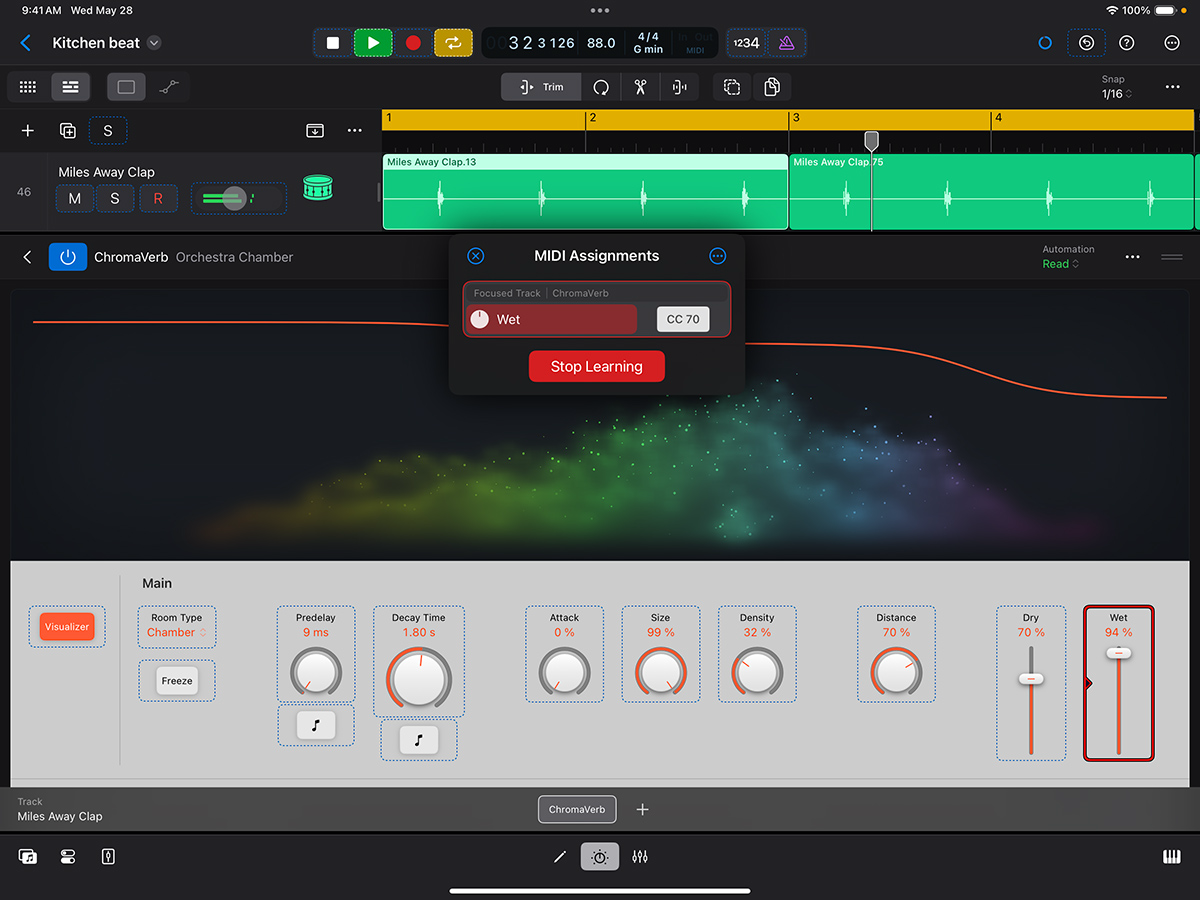Viewport: 1200px width, 900px height.
Task: Toggle the metronome button
Action: click(786, 43)
